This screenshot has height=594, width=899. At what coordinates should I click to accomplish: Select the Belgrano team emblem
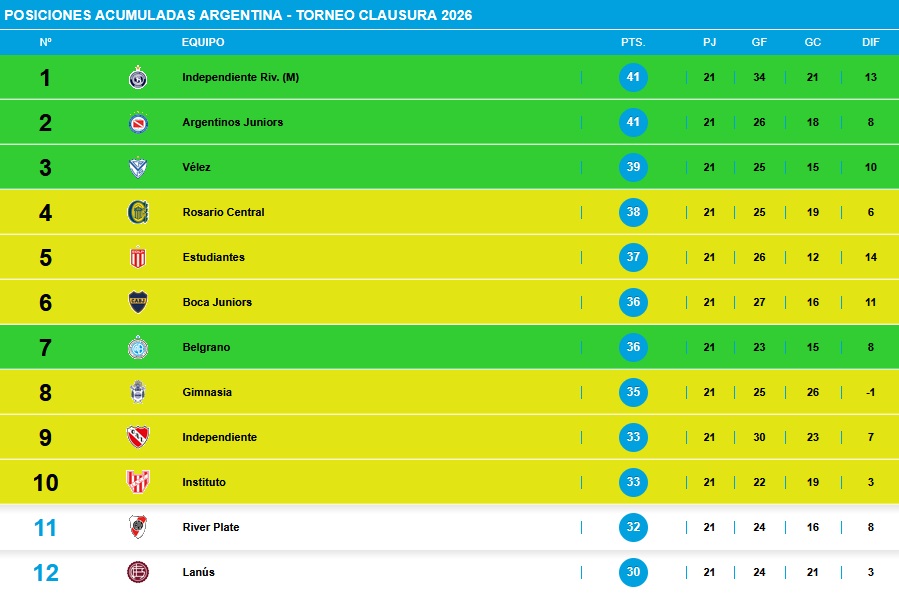coord(138,347)
